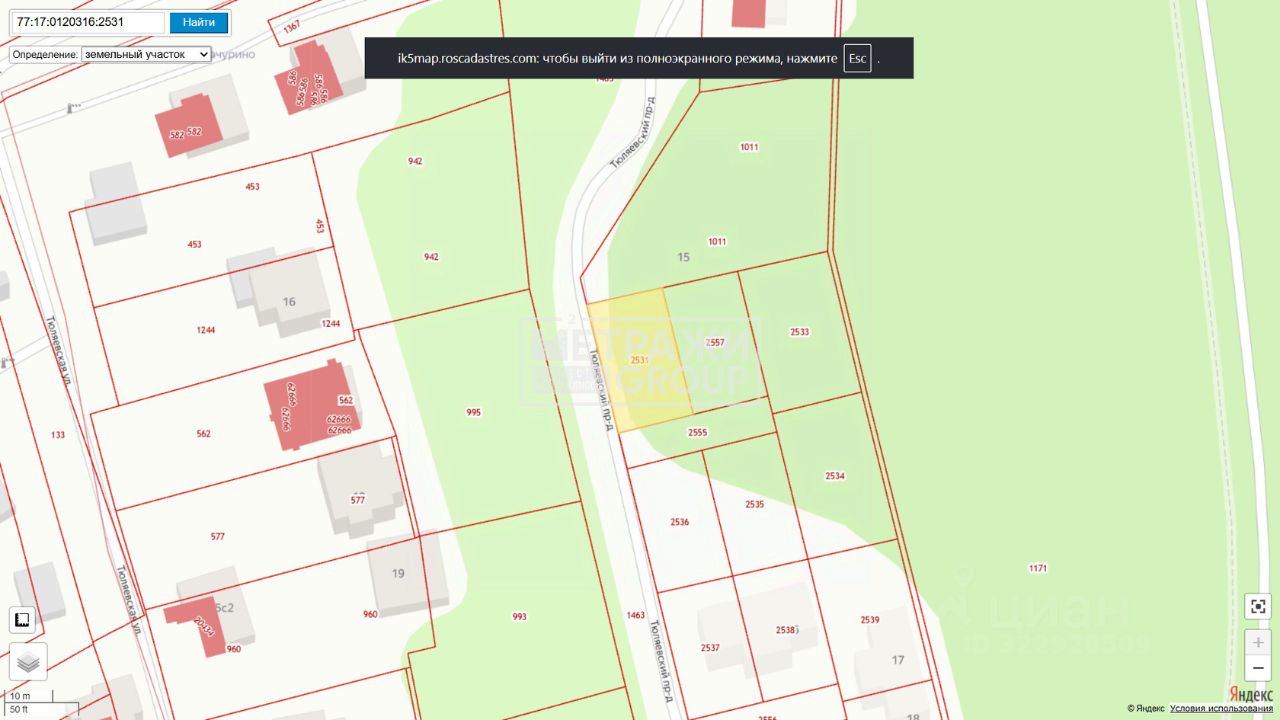Select parcel label 2557

[x=714, y=343]
